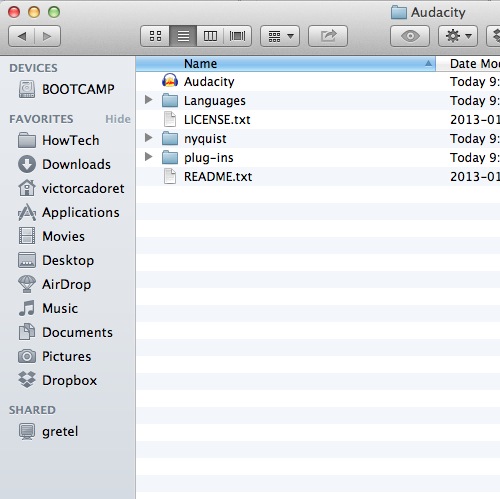Click the 2013-01 date for LICENSE.txt row

click(x=475, y=120)
